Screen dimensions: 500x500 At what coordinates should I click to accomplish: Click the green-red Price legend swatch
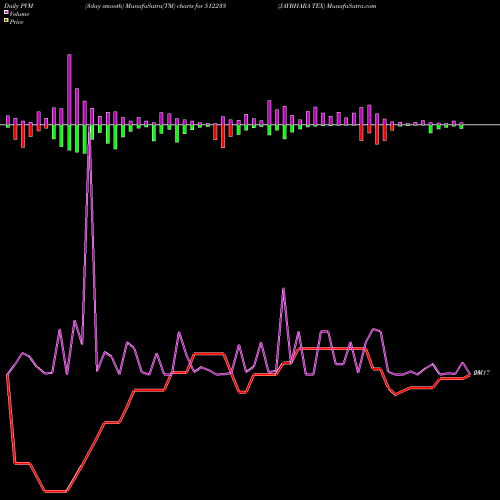6,21
